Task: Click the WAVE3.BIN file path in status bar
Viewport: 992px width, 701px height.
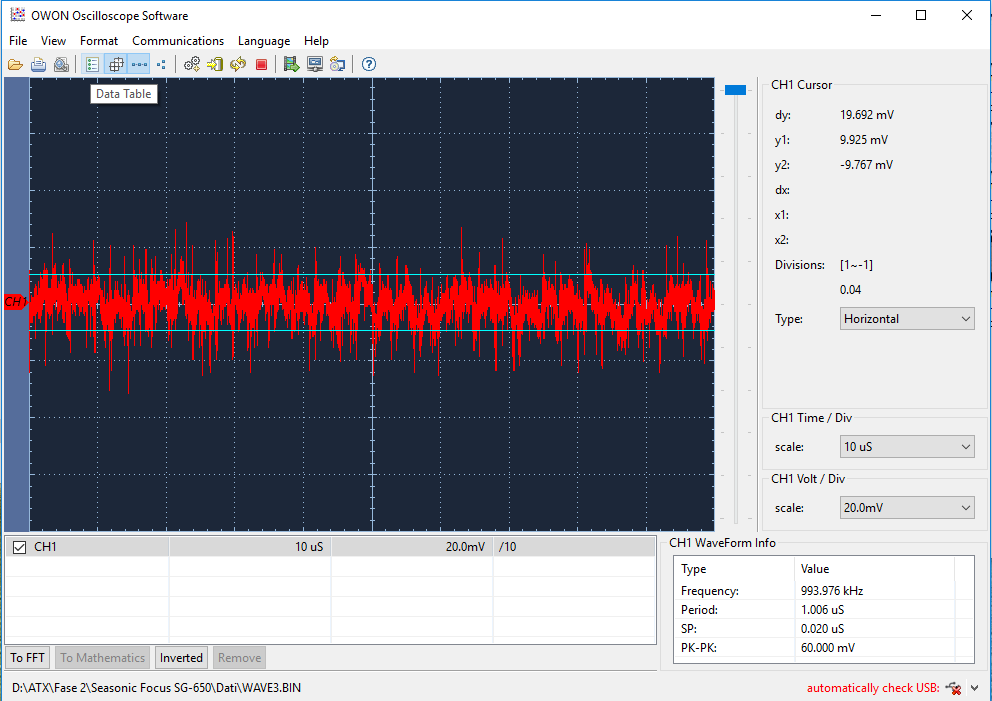Action: click(x=156, y=688)
